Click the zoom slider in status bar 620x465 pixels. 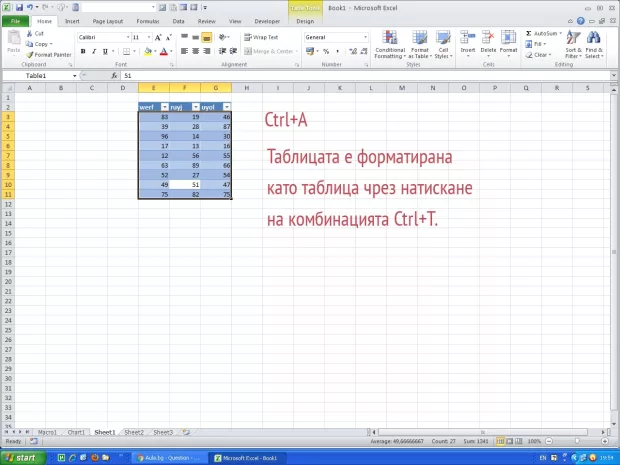[577, 441]
